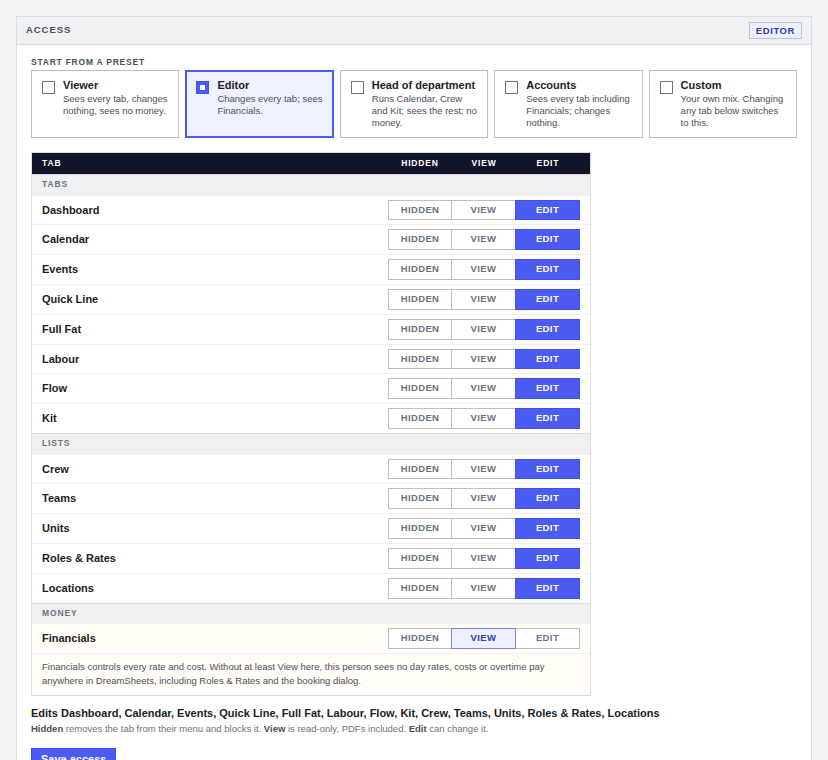Allow Edit on Financials
The width and height of the screenshot is (828, 760).
pyautogui.click(x=547, y=639)
